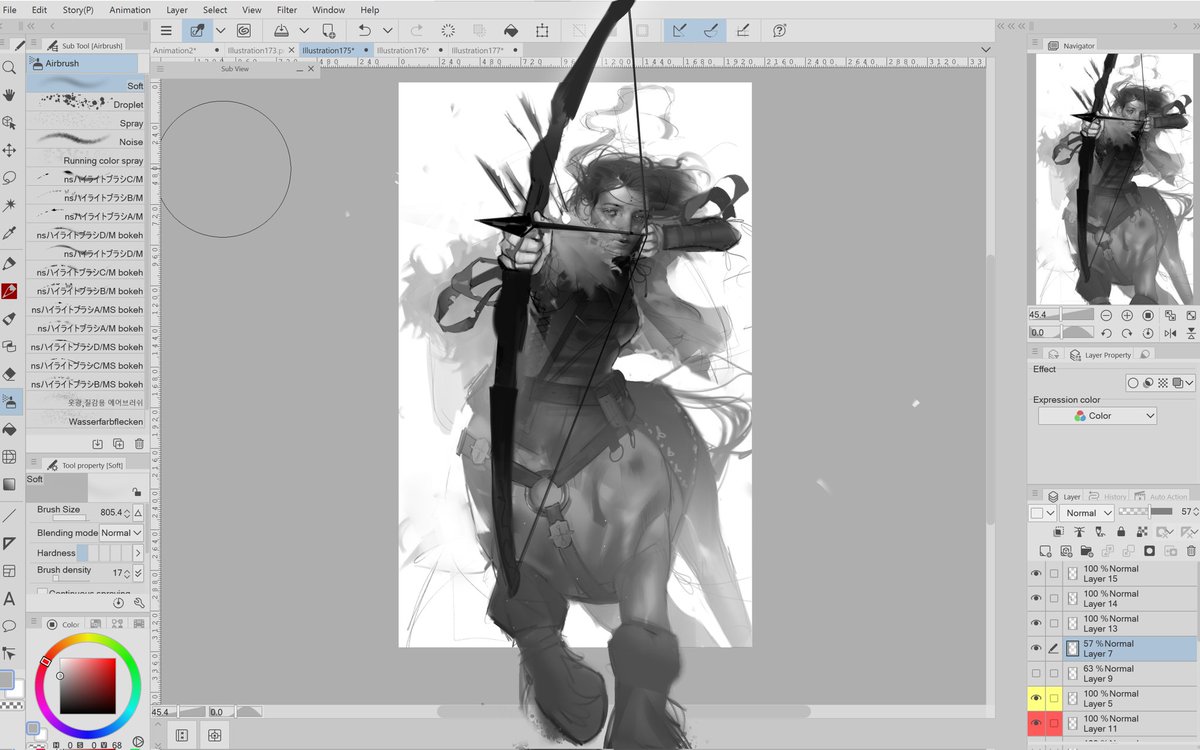Select the Auto select magic wand tool
The image size is (1200, 750).
9,205
